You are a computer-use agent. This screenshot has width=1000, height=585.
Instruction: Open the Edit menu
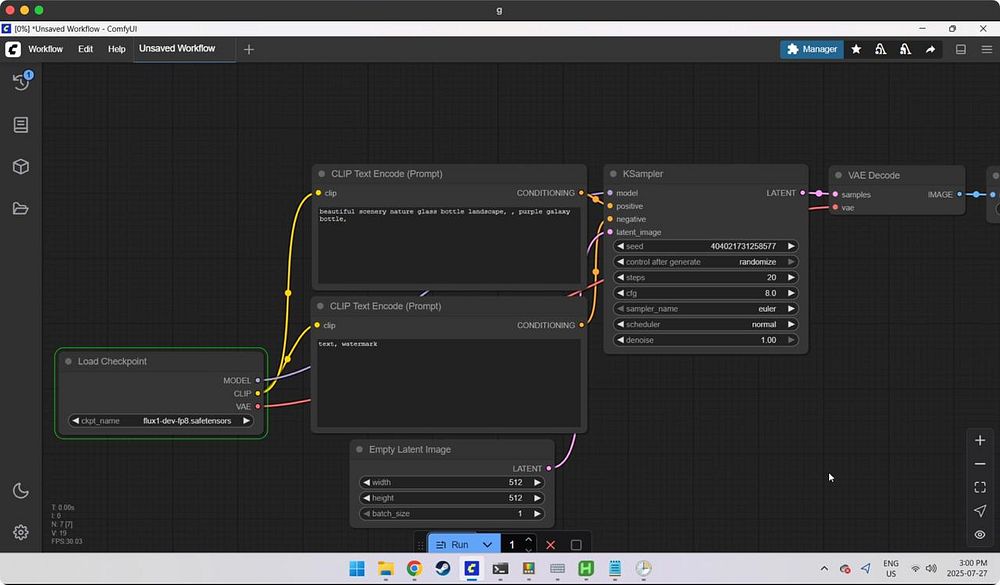[x=86, y=49]
